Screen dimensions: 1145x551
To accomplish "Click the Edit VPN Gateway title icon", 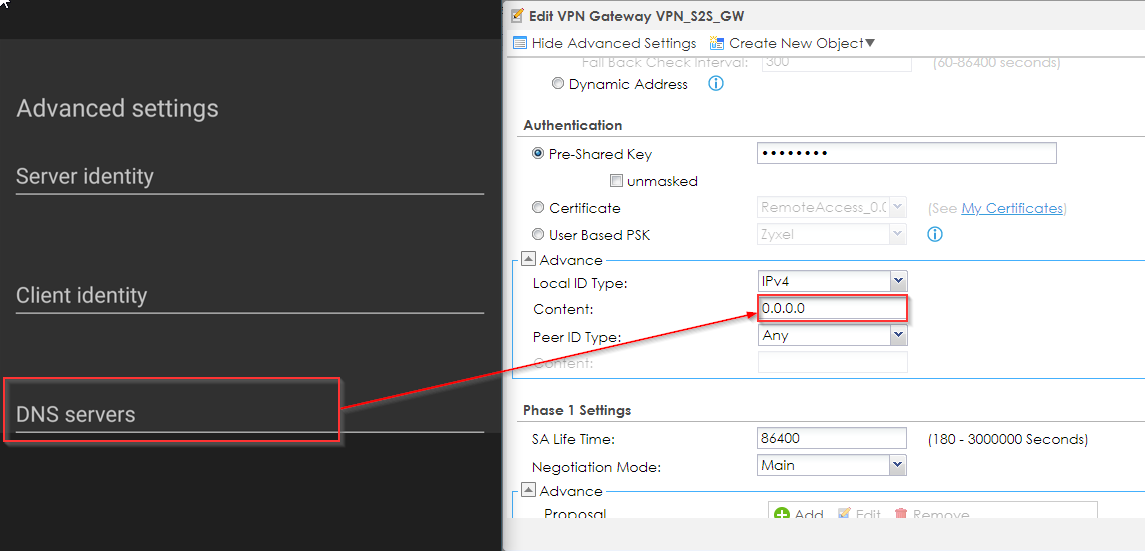I will coord(518,16).
